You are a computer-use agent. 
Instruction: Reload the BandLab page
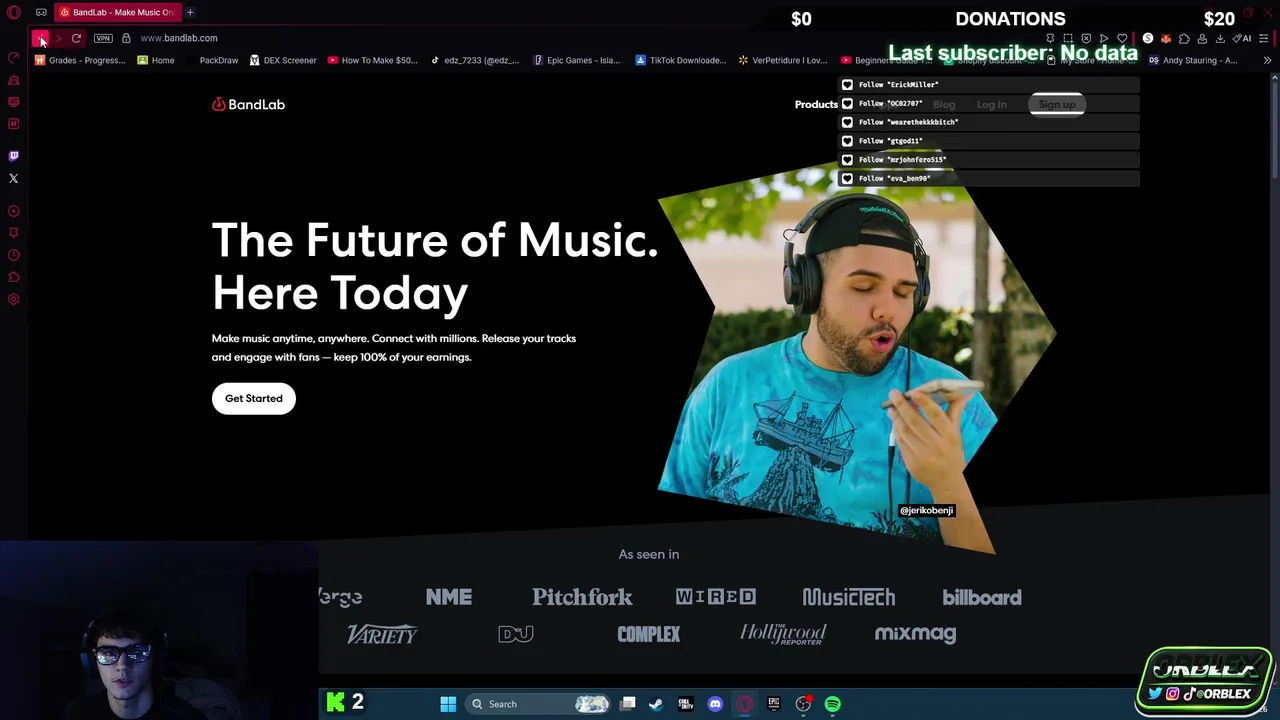coord(76,38)
